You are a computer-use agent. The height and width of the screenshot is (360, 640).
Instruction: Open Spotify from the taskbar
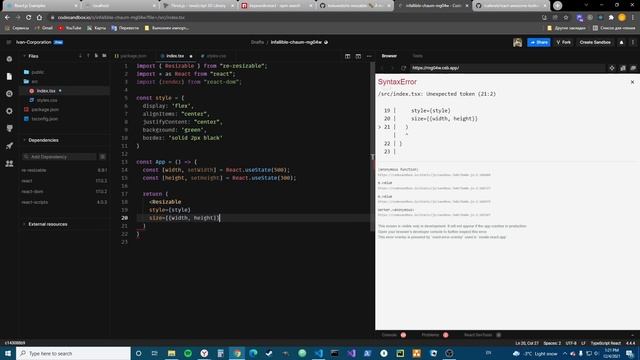point(188,353)
